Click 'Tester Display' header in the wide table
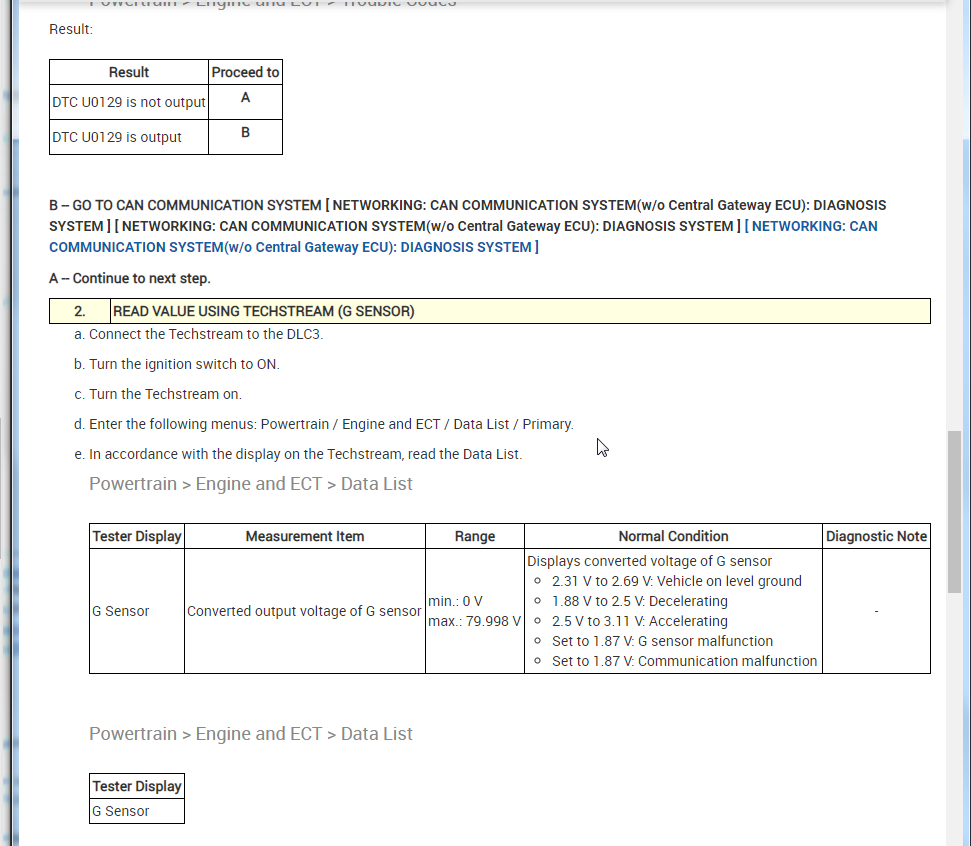 pos(137,536)
